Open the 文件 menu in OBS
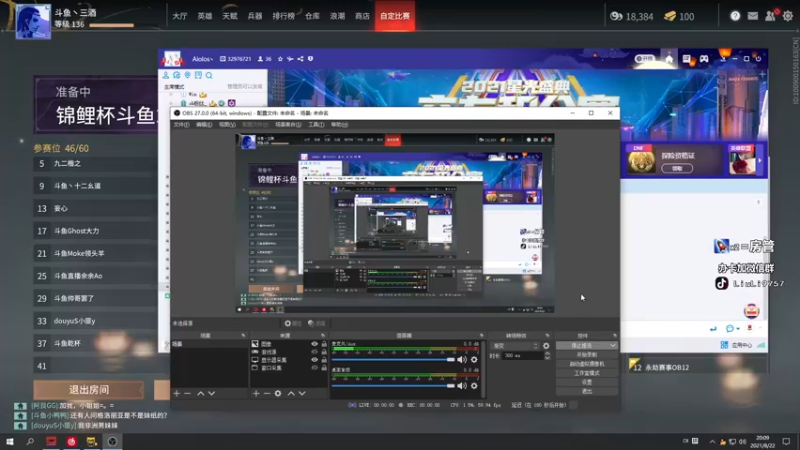 [x=181, y=124]
